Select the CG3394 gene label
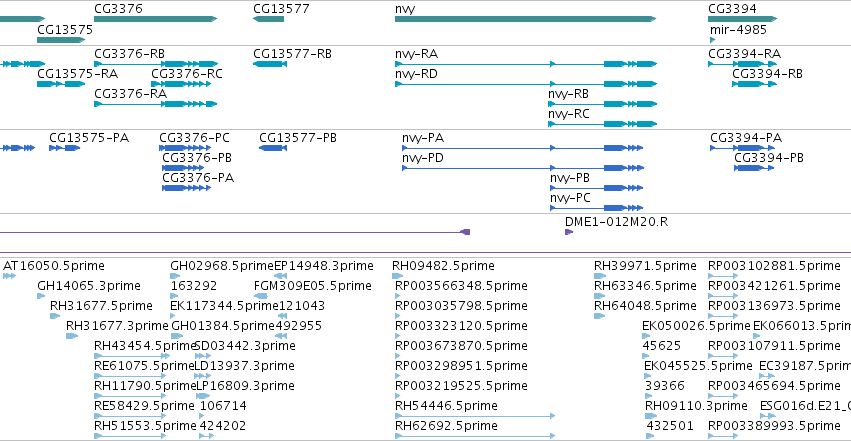Image resolution: width=851 pixels, height=441 pixels. tap(732, 9)
